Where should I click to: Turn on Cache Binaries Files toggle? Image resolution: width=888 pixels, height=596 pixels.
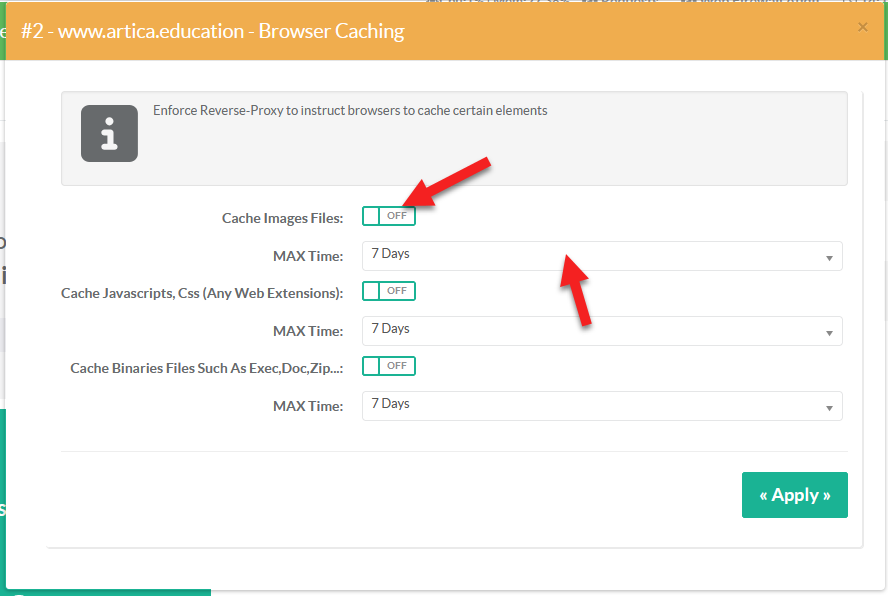[389, 366]
